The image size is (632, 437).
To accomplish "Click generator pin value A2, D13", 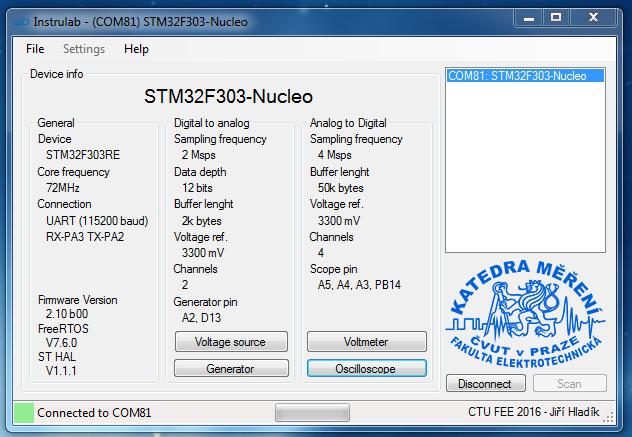I will [201, 318].
